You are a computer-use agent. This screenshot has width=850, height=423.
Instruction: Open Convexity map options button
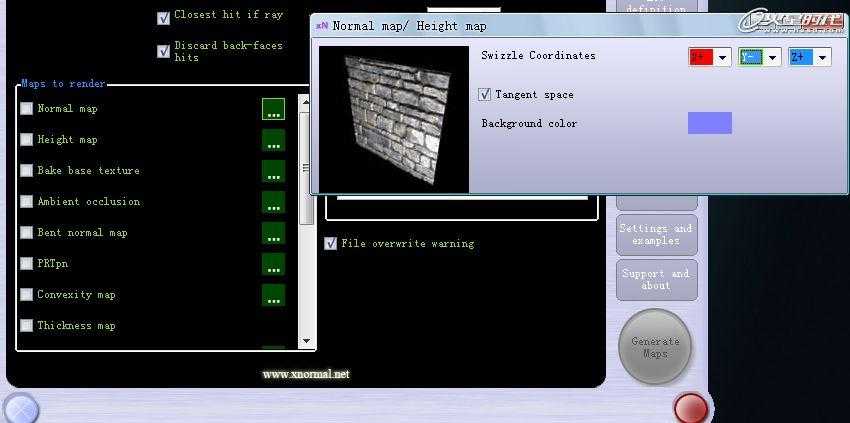[273, 294]
